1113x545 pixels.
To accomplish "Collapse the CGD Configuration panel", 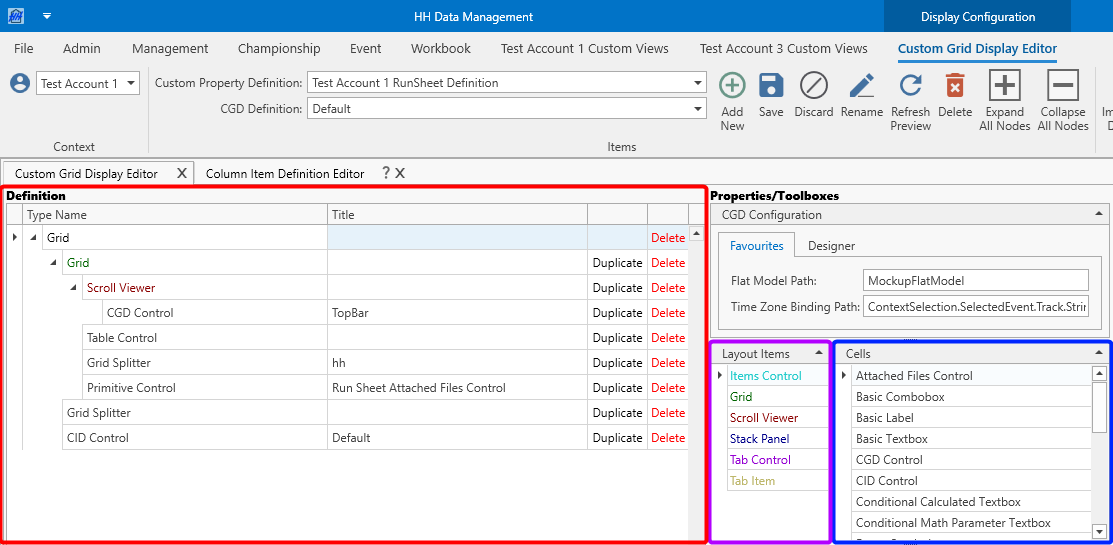I will point(1098,214).
